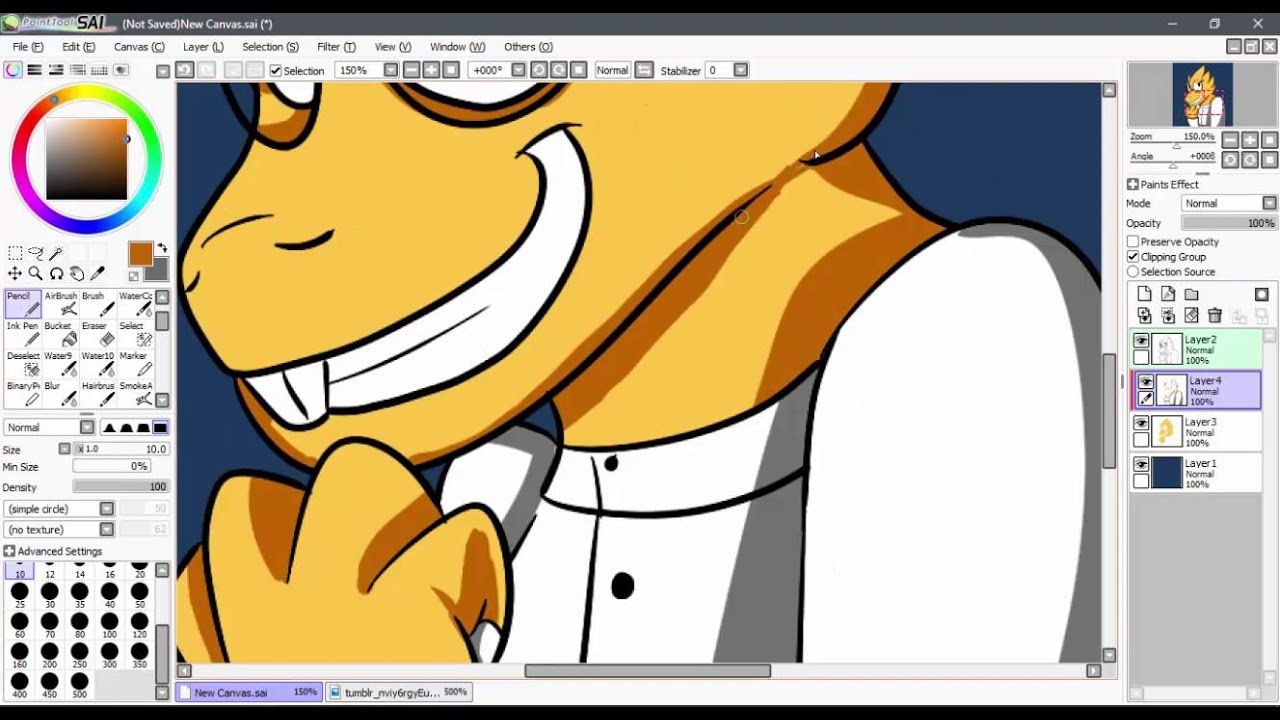Open the Edit menu
This screenshot has width=1280, height=720.
(x=78, y=47)
